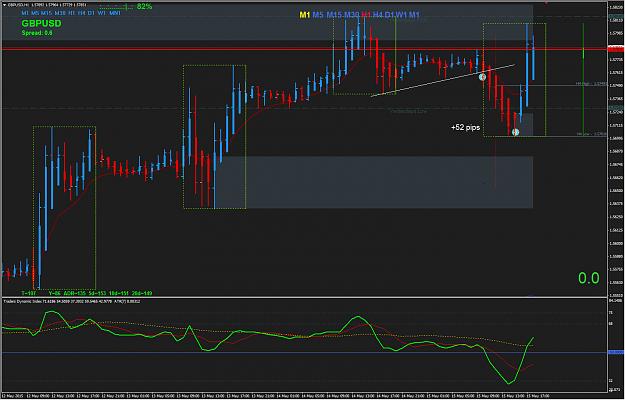Click the D1 label in the center timeframe strip
Image resolution: width=625 pixels, height=400 pixels.
389,15
